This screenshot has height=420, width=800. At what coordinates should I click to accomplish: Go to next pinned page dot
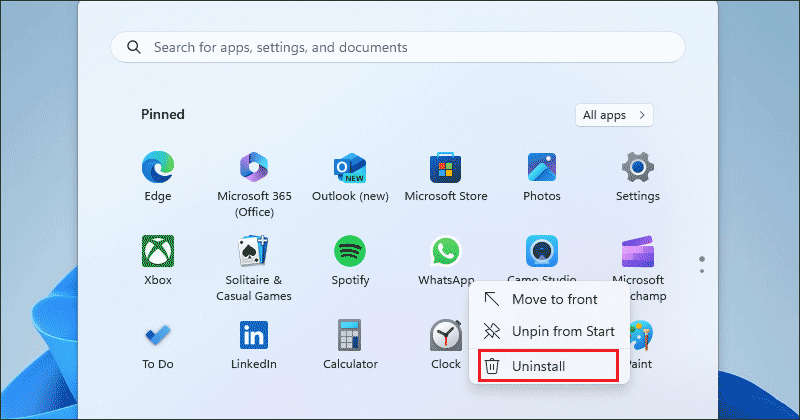[702, 271]
